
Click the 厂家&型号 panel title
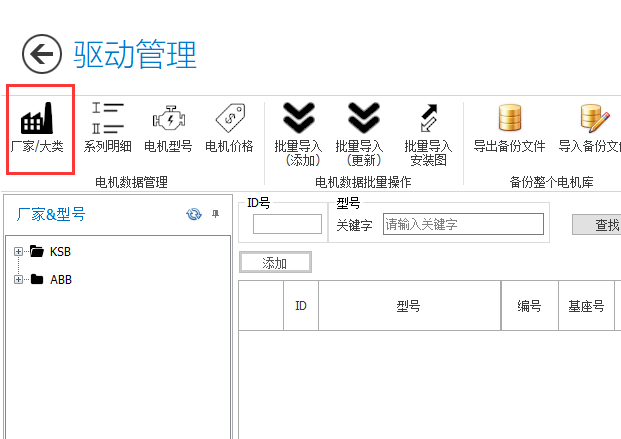pyautogui.click(x=51, y=214)
